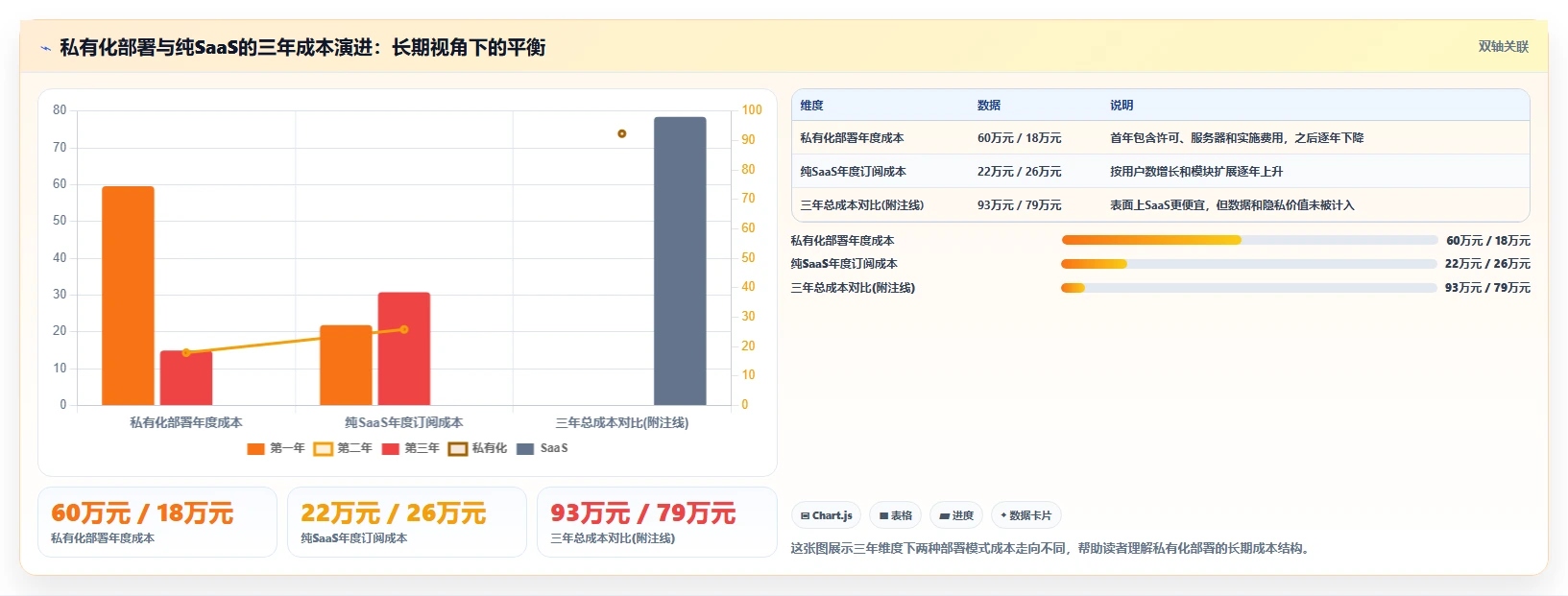Viewport: 1568px width, 596px height.
Task: Click the 双轴关联 tag in the header
Action: pos(1503,46)
